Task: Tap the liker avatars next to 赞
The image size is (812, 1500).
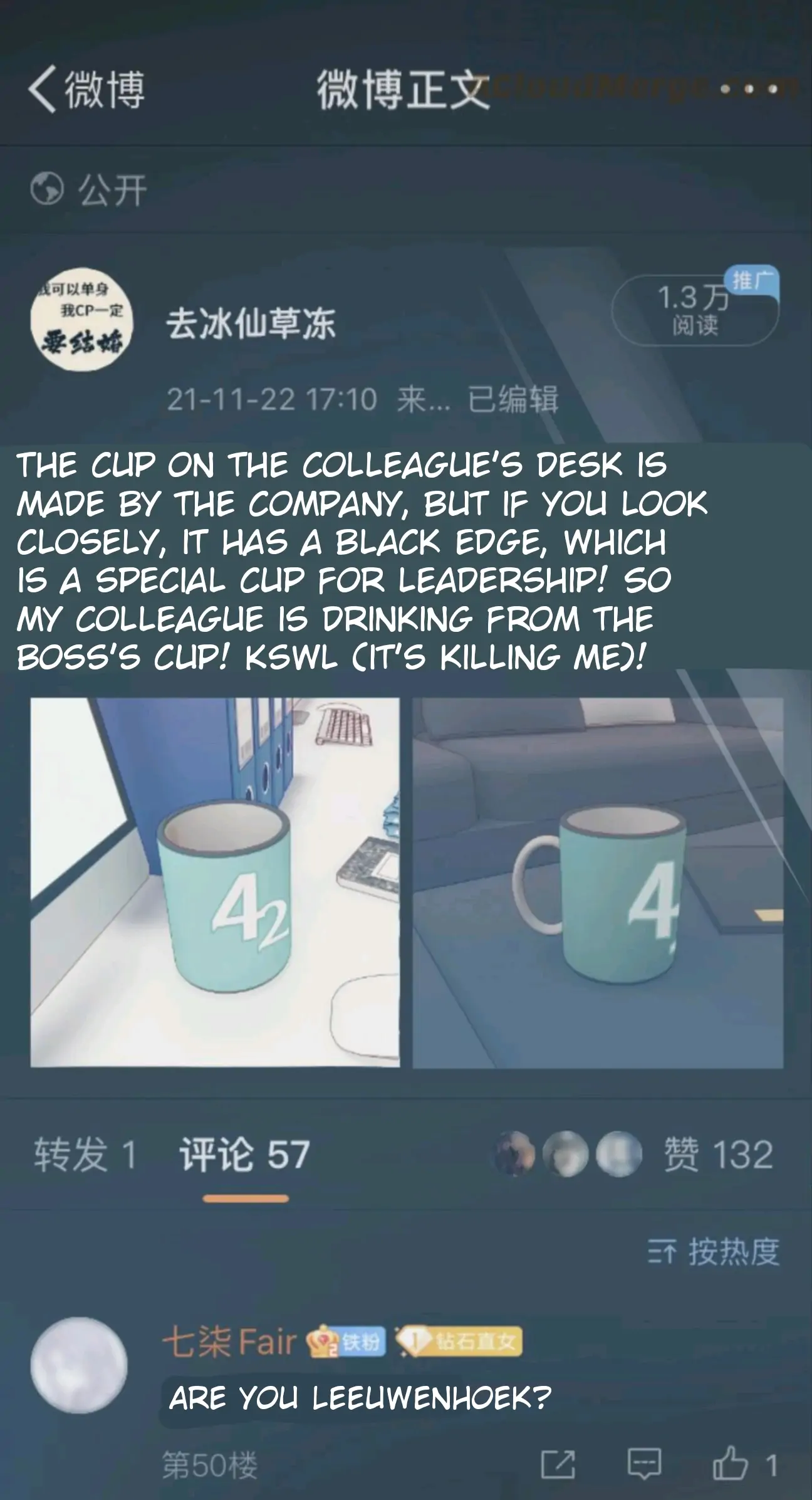Action: tap(568, 1153)
